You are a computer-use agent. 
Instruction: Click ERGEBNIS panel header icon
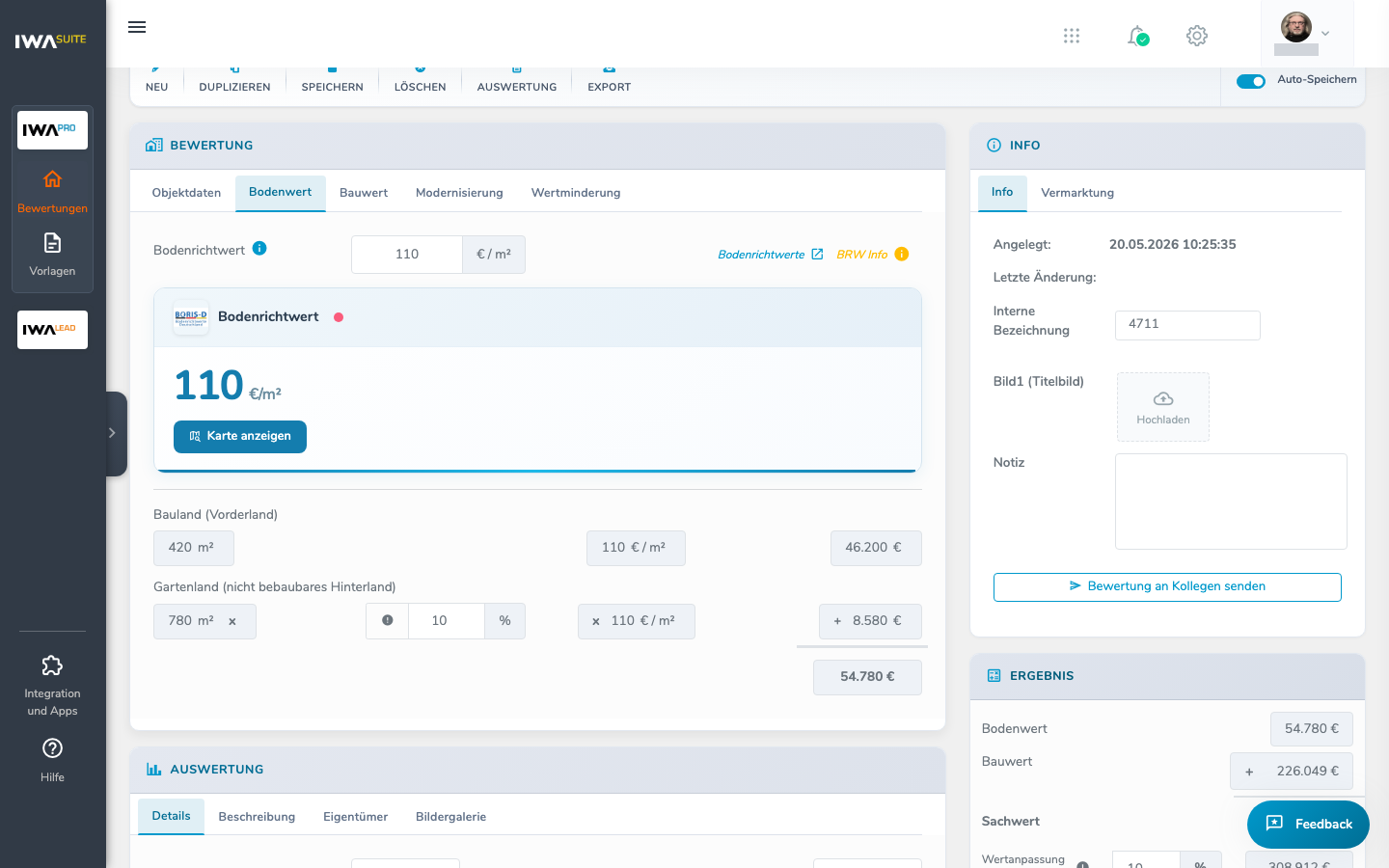pos(994,676)
